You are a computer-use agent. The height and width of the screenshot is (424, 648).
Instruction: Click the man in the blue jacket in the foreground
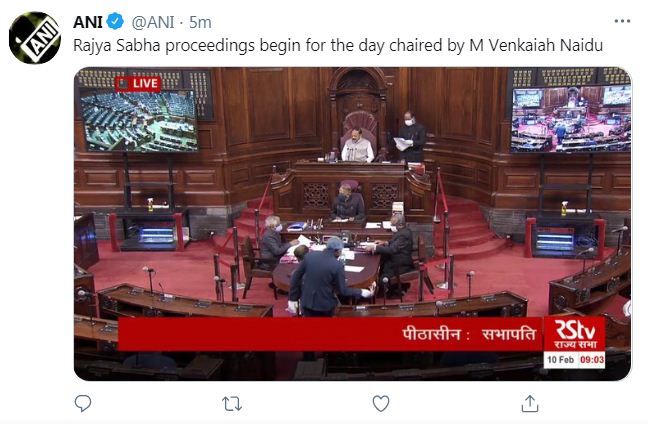tap(320, 278)
